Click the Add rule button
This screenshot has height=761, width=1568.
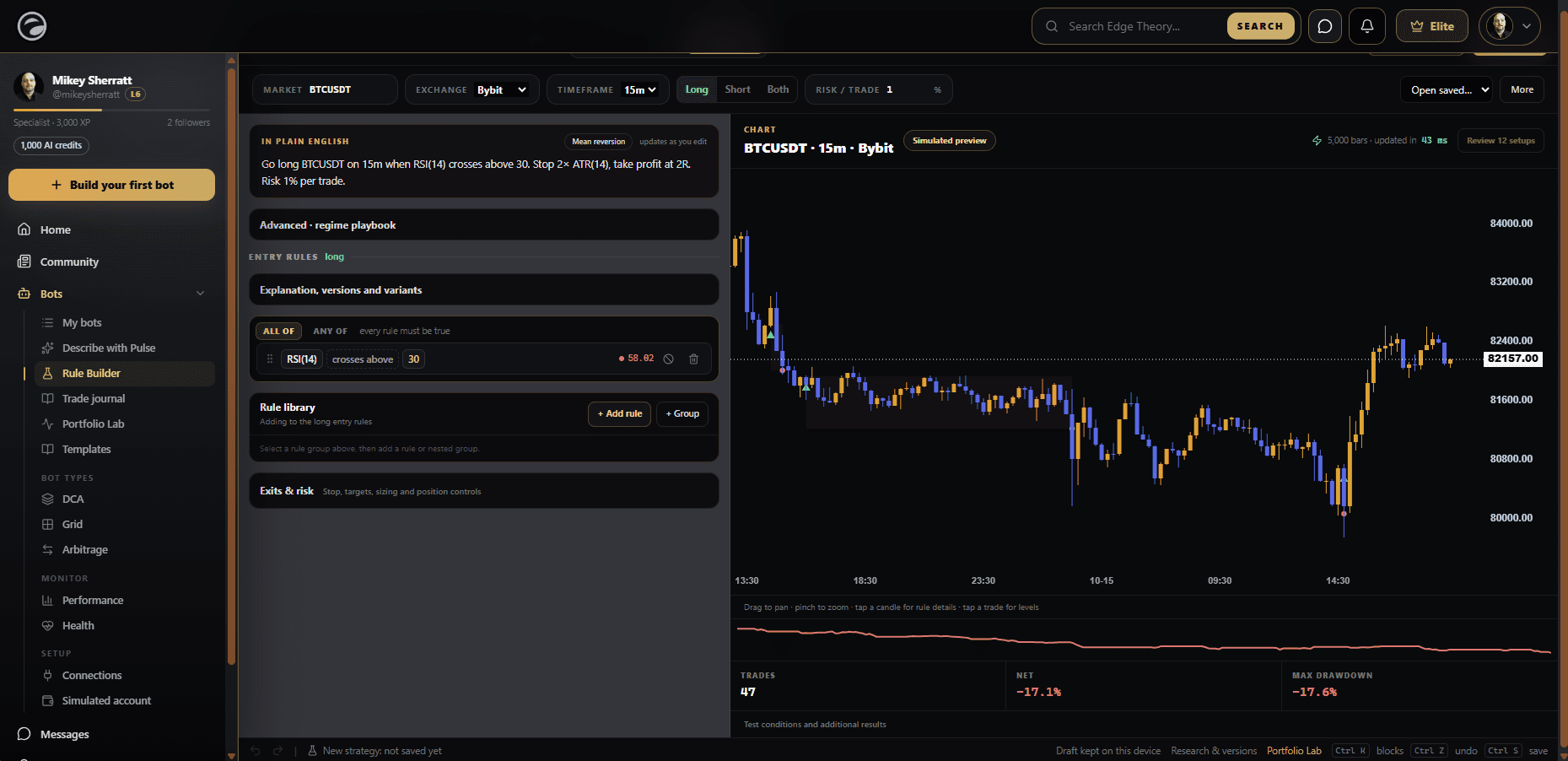[x=620, y=413]
